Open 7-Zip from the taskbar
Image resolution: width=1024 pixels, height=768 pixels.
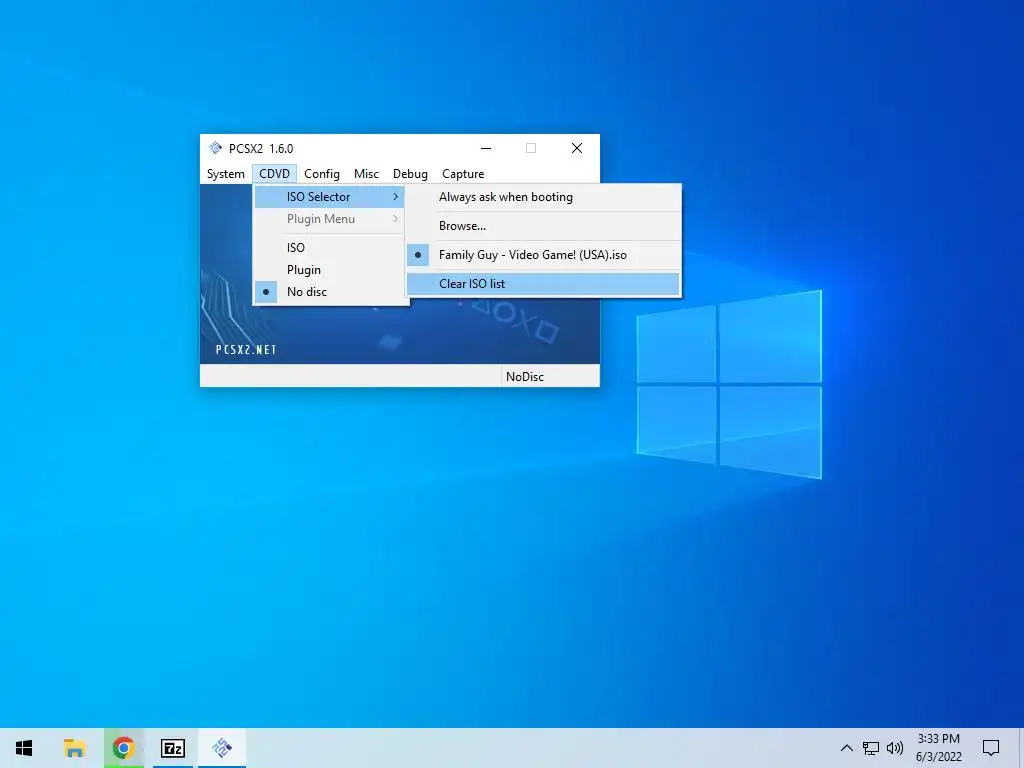point(173,748)
